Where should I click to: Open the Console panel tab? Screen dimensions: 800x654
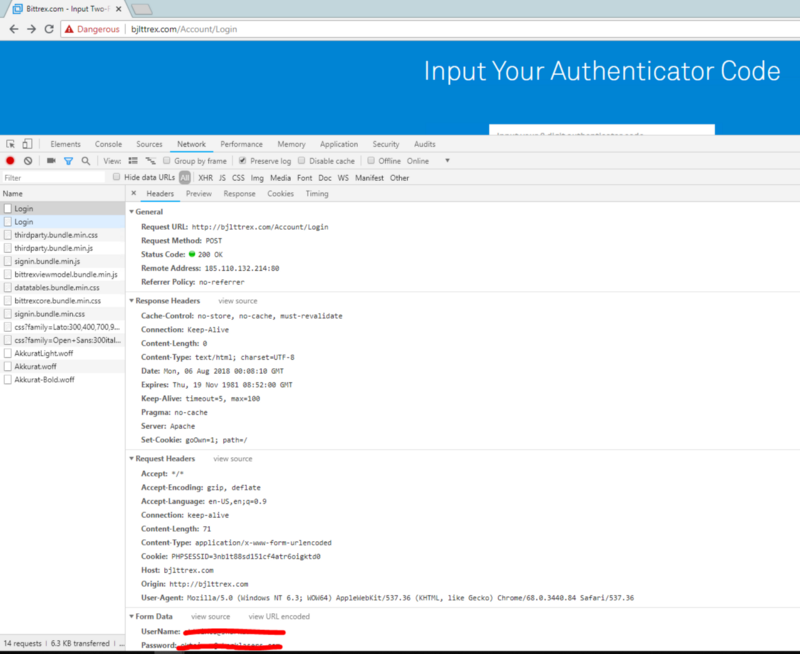coord(108,144)
